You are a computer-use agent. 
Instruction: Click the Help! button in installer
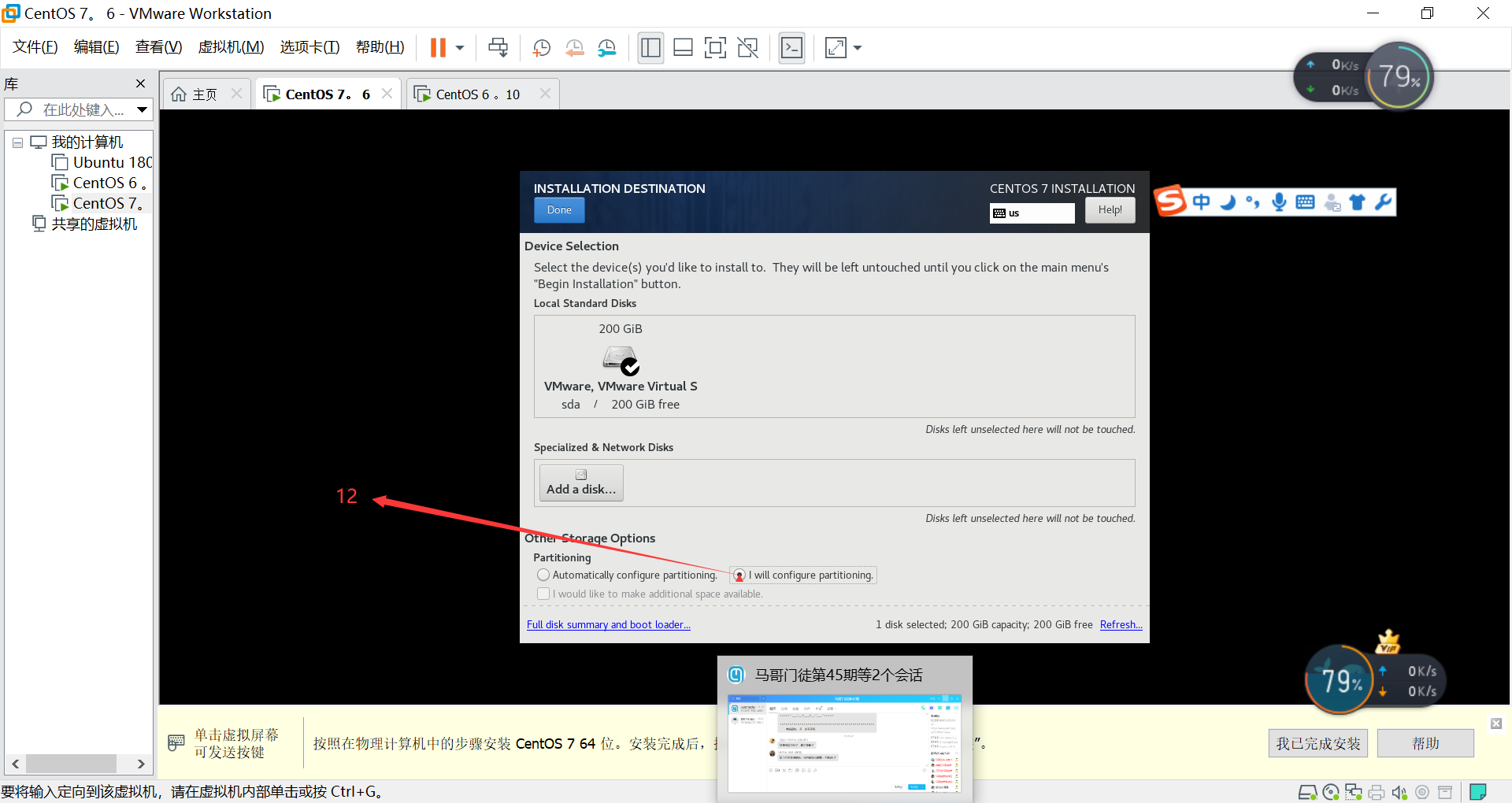pyautogui.click(x=1110, y=210)
